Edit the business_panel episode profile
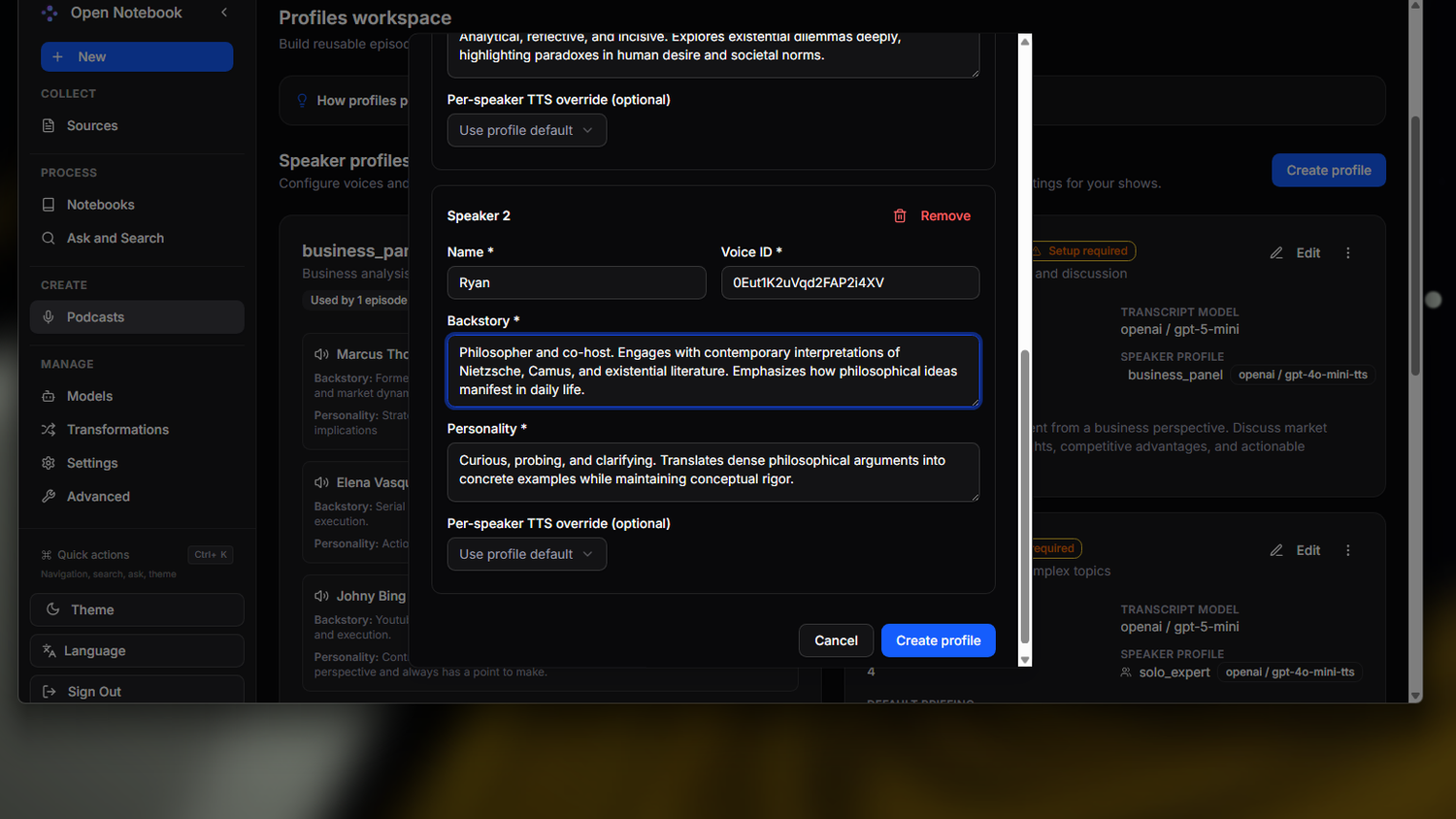This screenshot has width=1456, height=819. point(1296,252)
